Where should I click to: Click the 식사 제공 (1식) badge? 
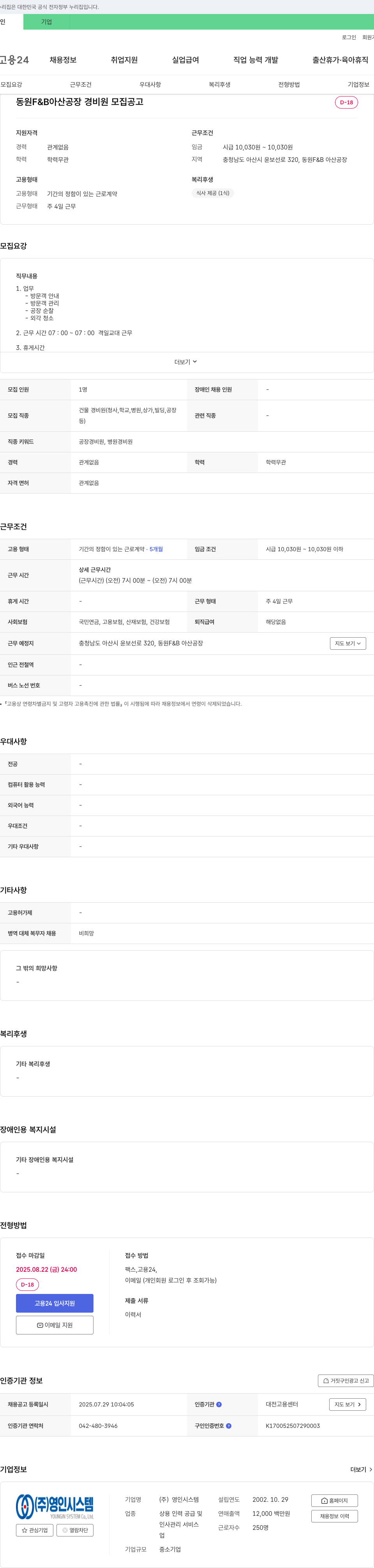point(213,193)
